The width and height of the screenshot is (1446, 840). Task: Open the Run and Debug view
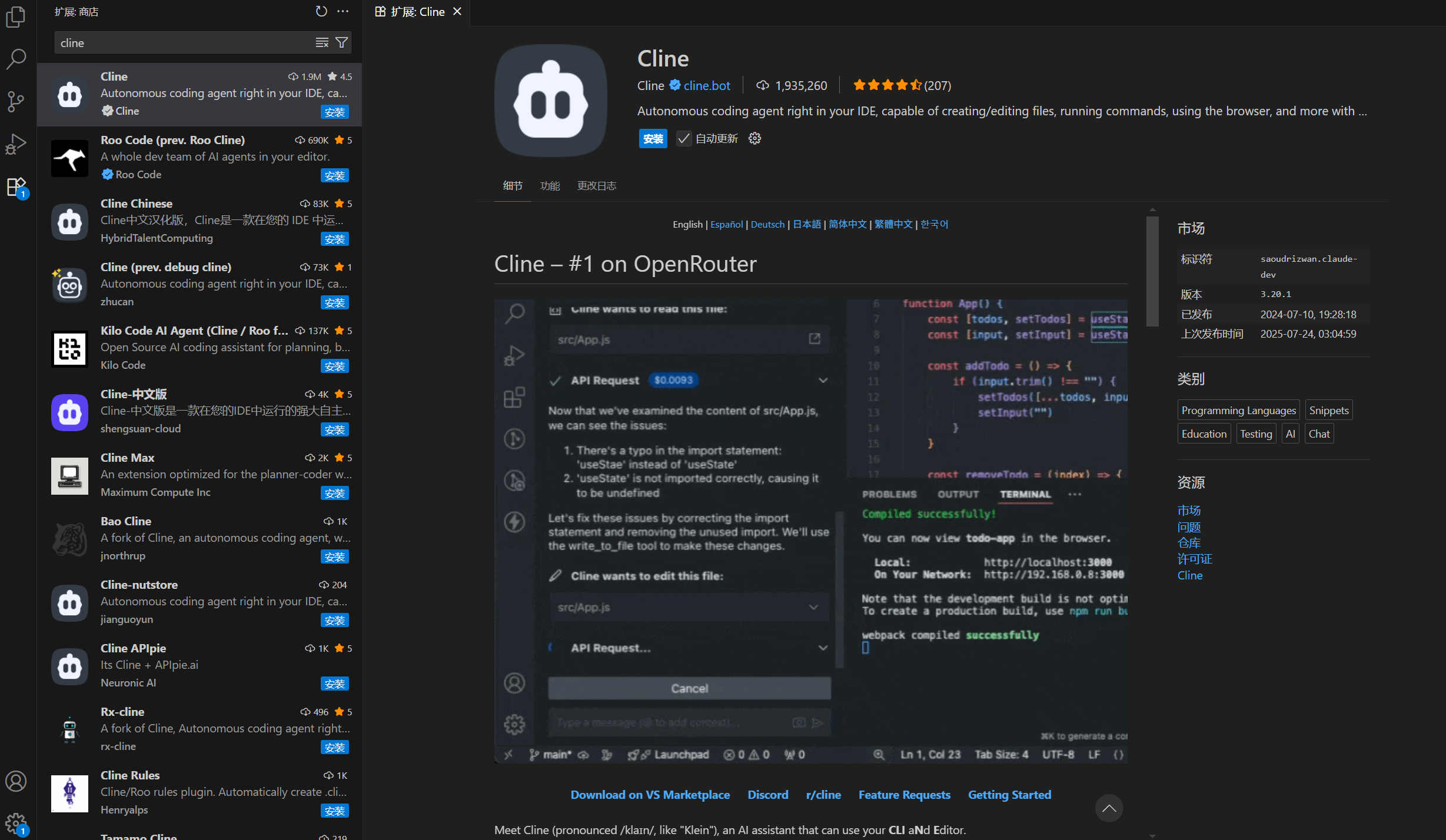point(16,144)
